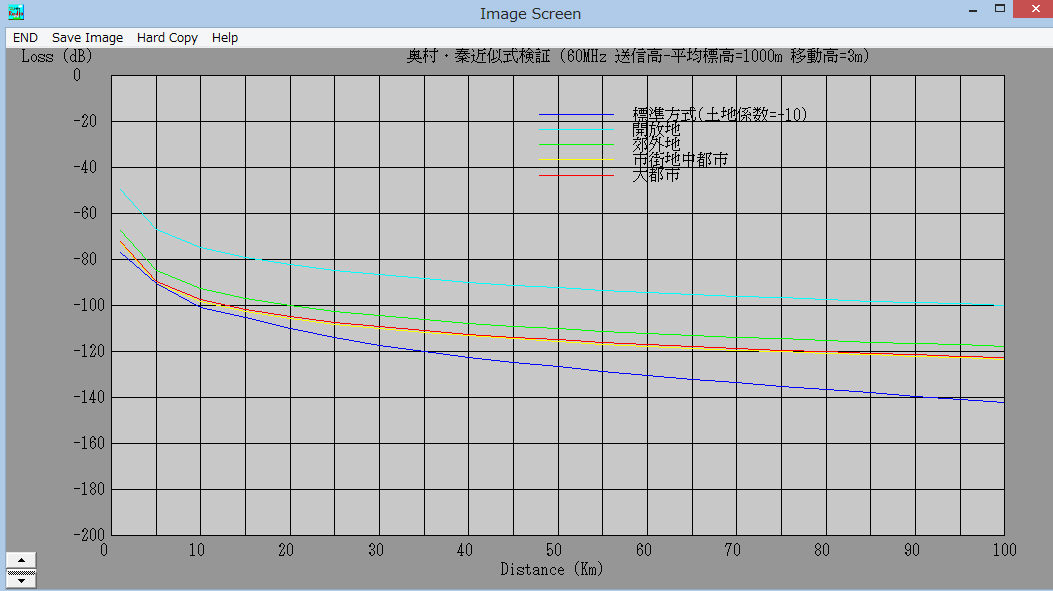Viewport: 1053px width, 591px height.
Task: Click the 市街地中都市 legend label
Action: pos(680,160)
